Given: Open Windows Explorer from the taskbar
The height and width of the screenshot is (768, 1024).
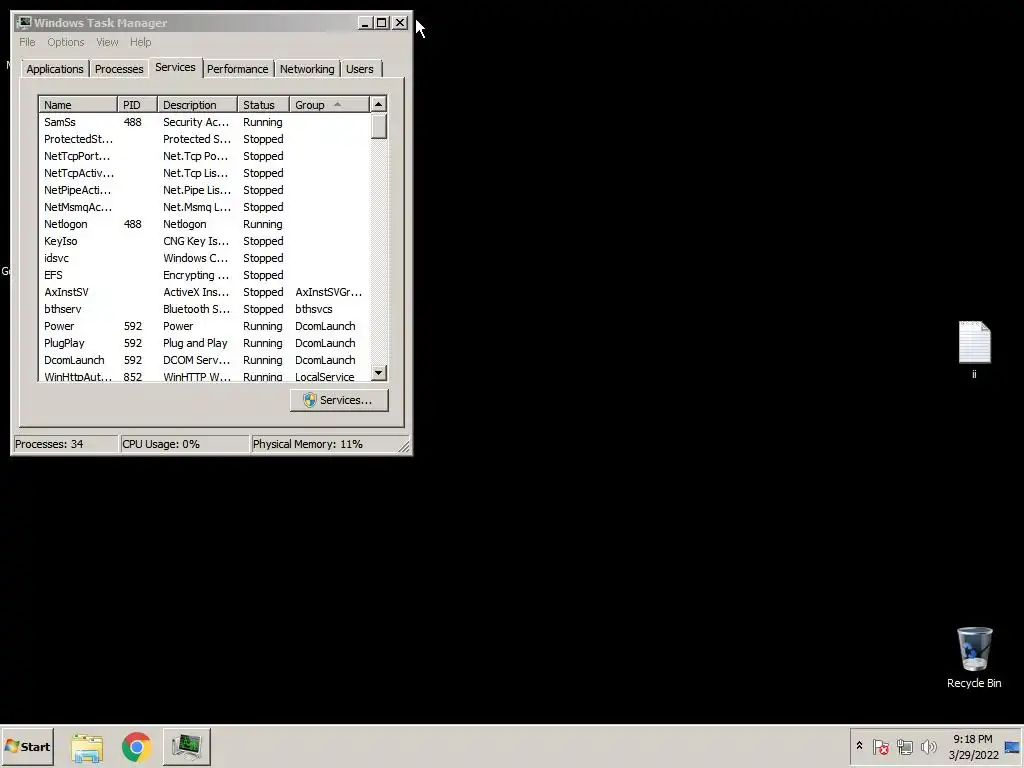Looking at the screenshot, I should [x=87, y=747].
